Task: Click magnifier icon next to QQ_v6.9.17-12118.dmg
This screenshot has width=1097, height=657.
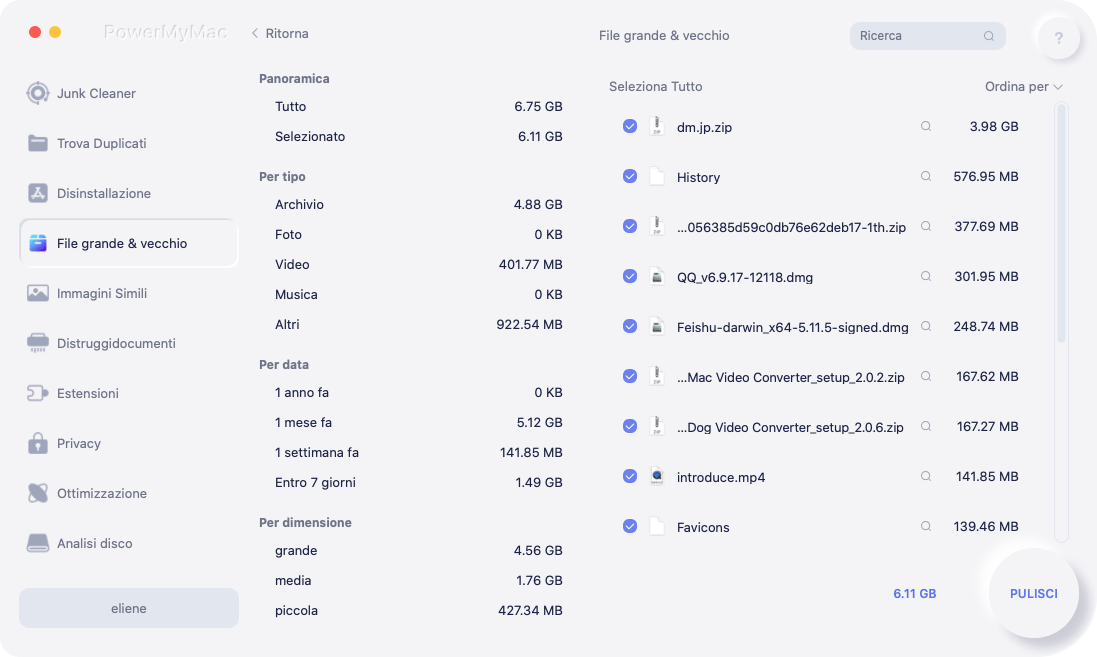Action: (926, 276)
